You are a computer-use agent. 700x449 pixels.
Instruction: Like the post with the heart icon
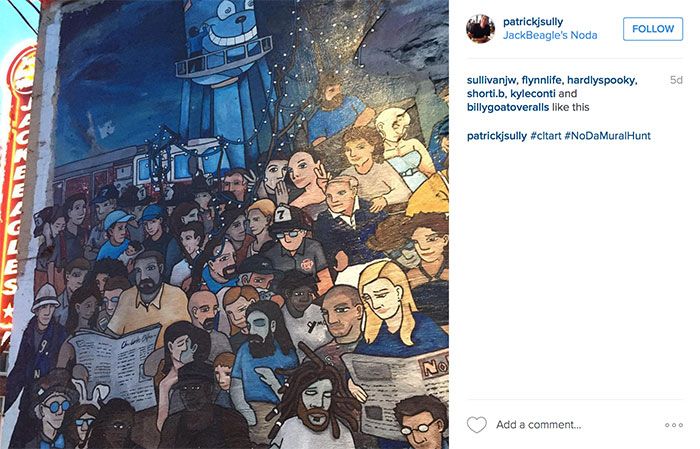[x=476, y=424]
